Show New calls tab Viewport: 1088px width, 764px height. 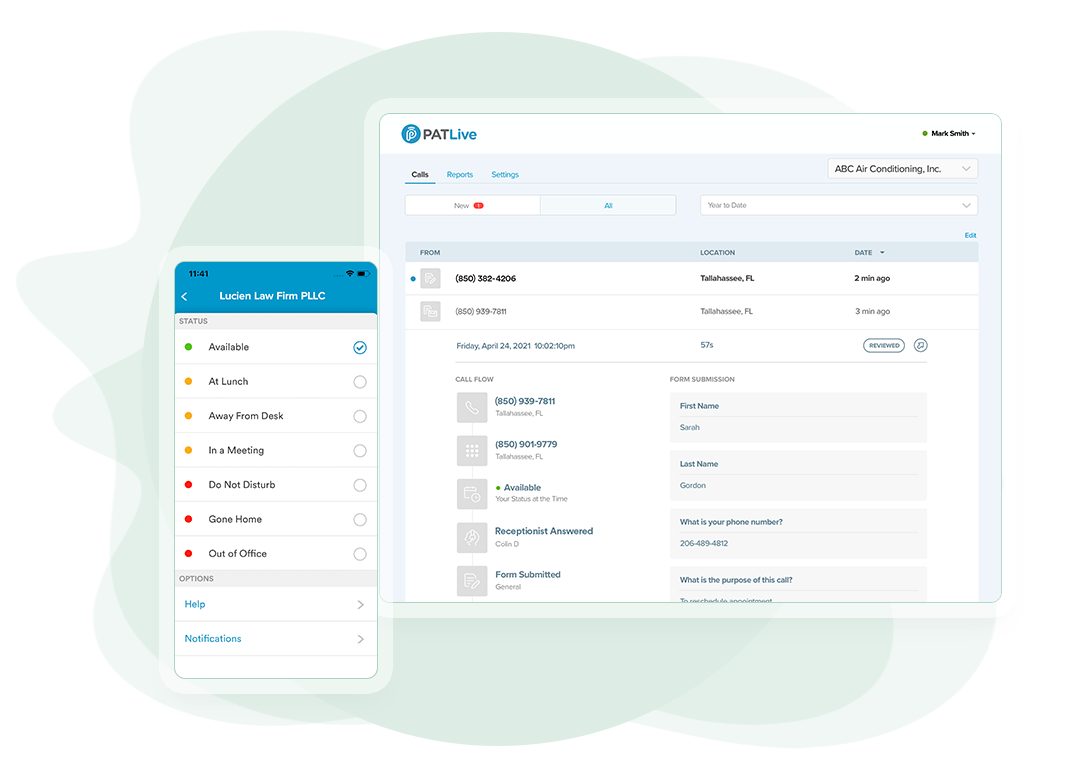(473, 205)
